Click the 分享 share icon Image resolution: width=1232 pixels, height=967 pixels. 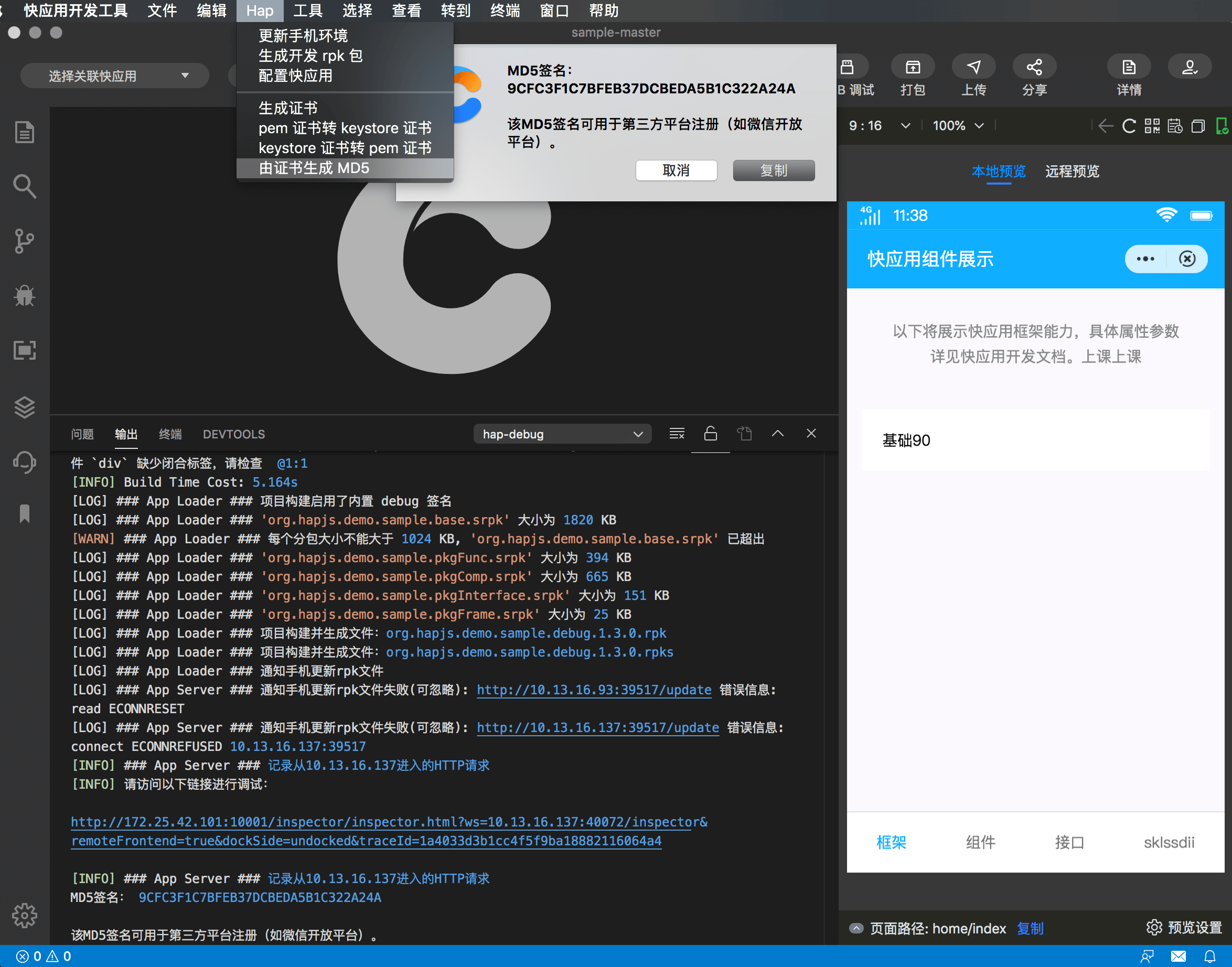point(1034,66)
